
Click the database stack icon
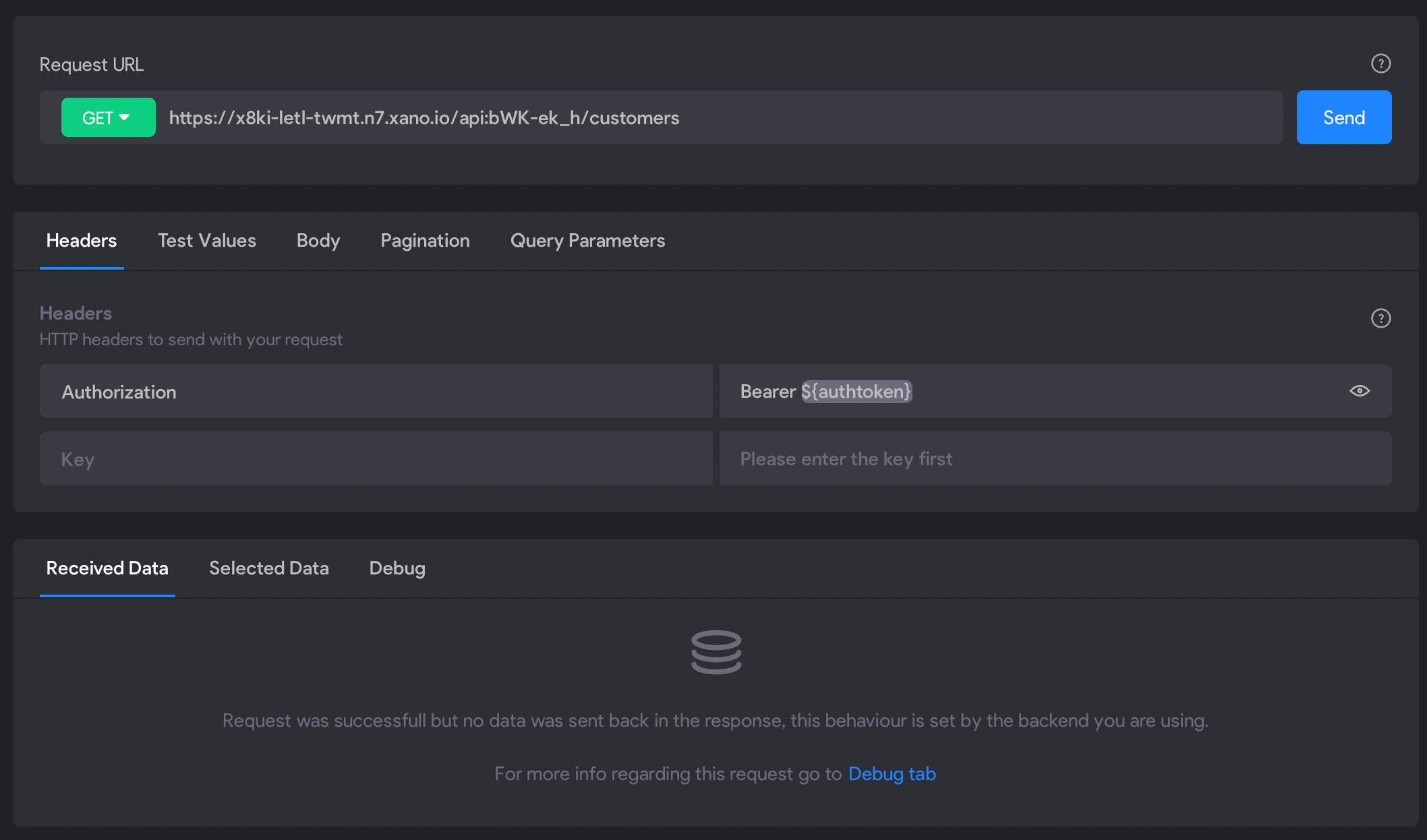[x=716, y=652]
